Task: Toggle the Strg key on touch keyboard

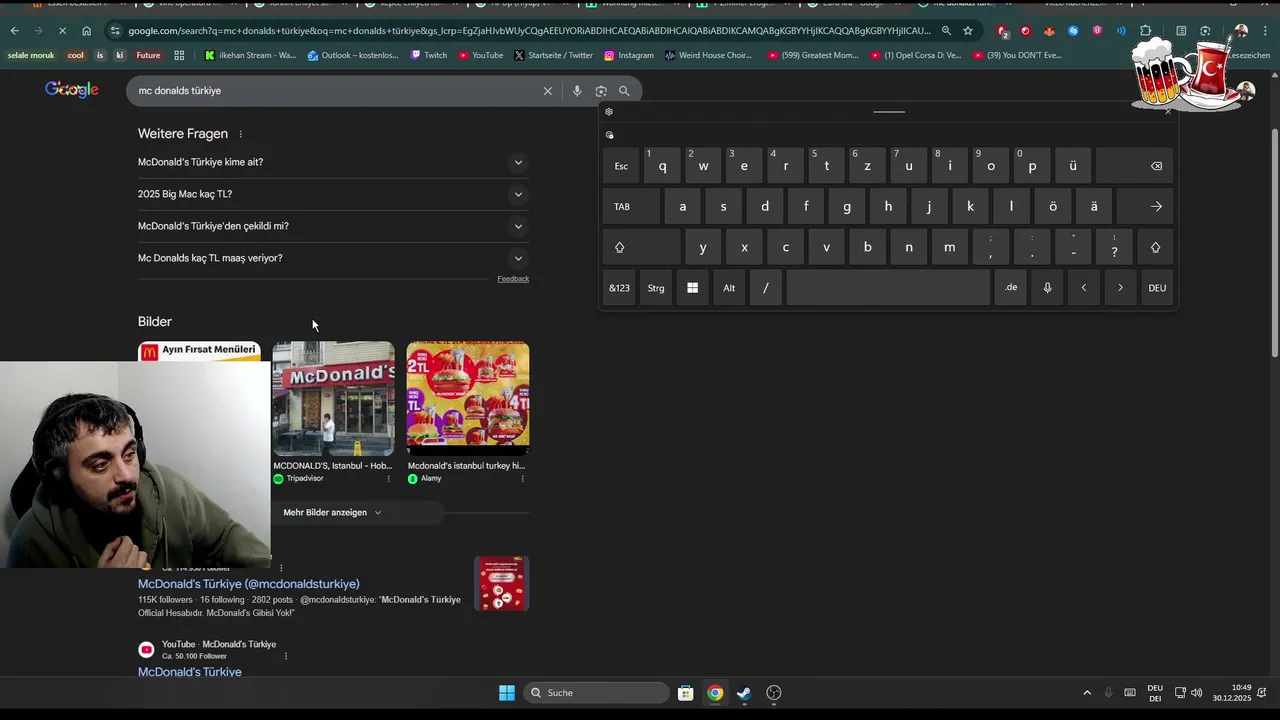Action: 656,288
